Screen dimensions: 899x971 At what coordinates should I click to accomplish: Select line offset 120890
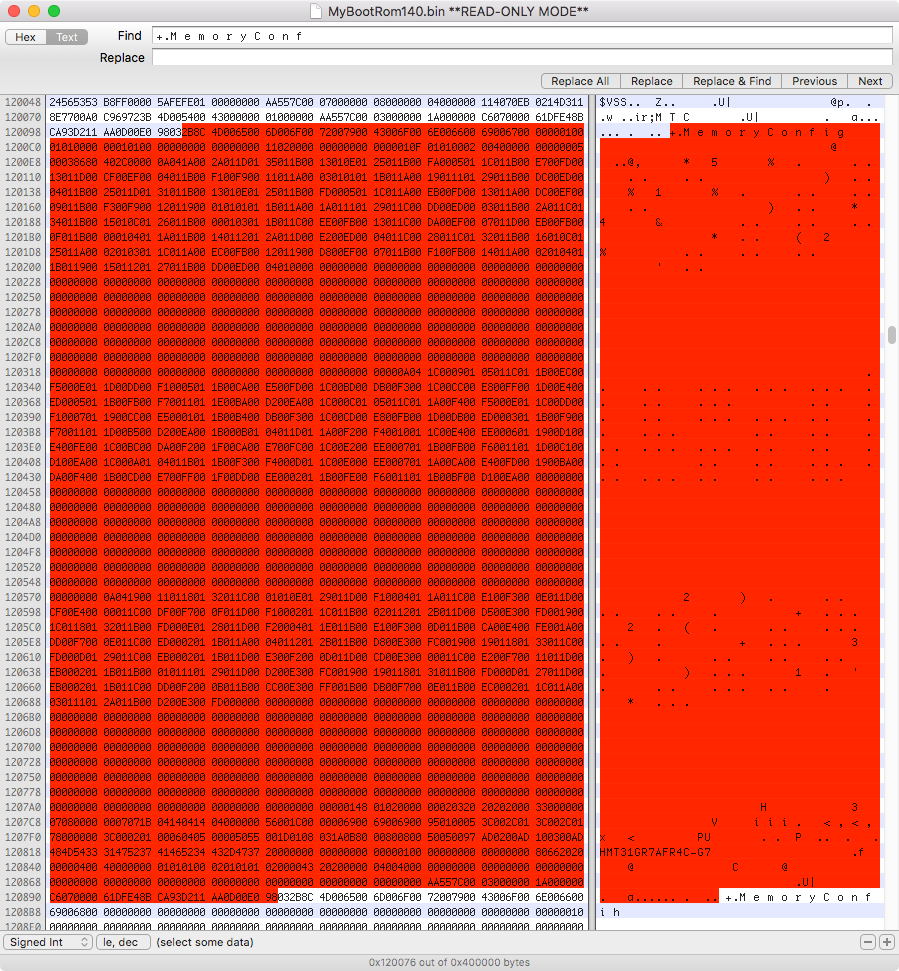23,897
